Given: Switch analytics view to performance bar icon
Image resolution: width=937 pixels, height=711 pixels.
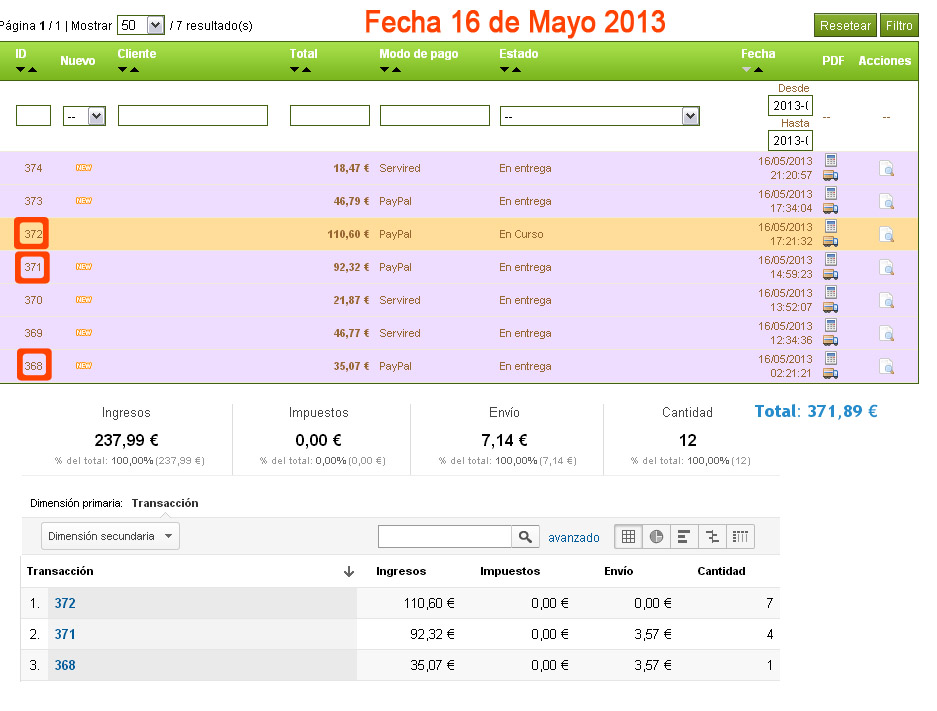Looking at the screenshot, I should (x=684, y=537).
